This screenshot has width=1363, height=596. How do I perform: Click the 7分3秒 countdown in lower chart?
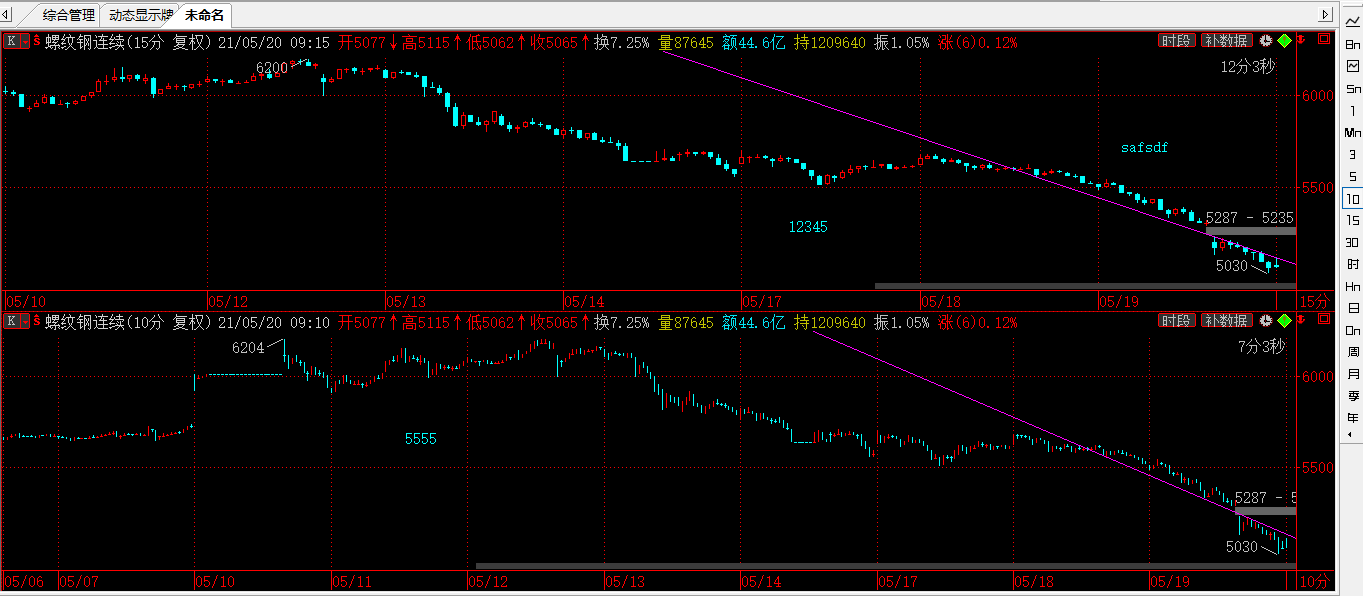(1261, 347)
